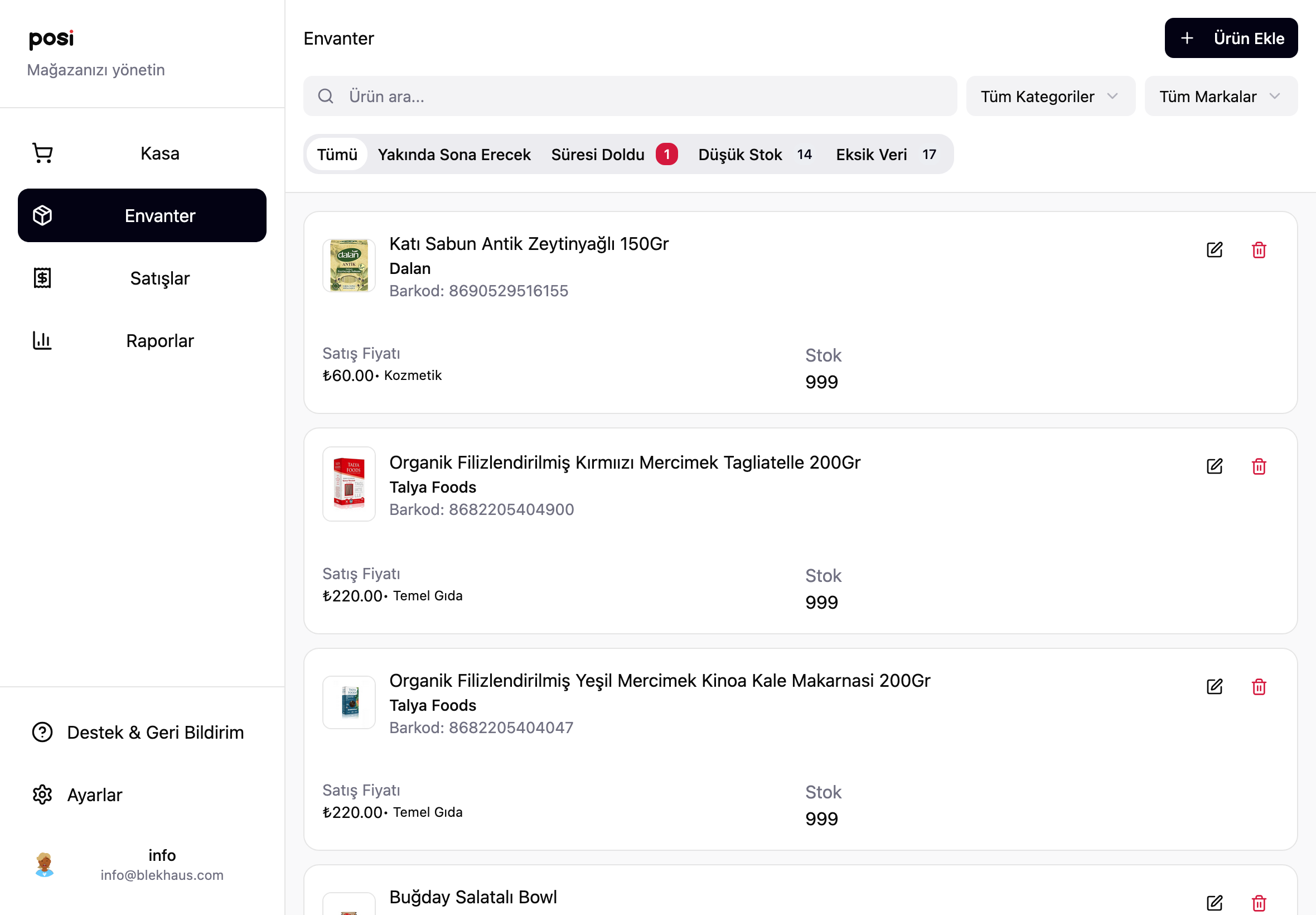Click the Buğday Salatalı Bowl title
This screenshot has height=915, width=1316.
click(x=473, y=897)
